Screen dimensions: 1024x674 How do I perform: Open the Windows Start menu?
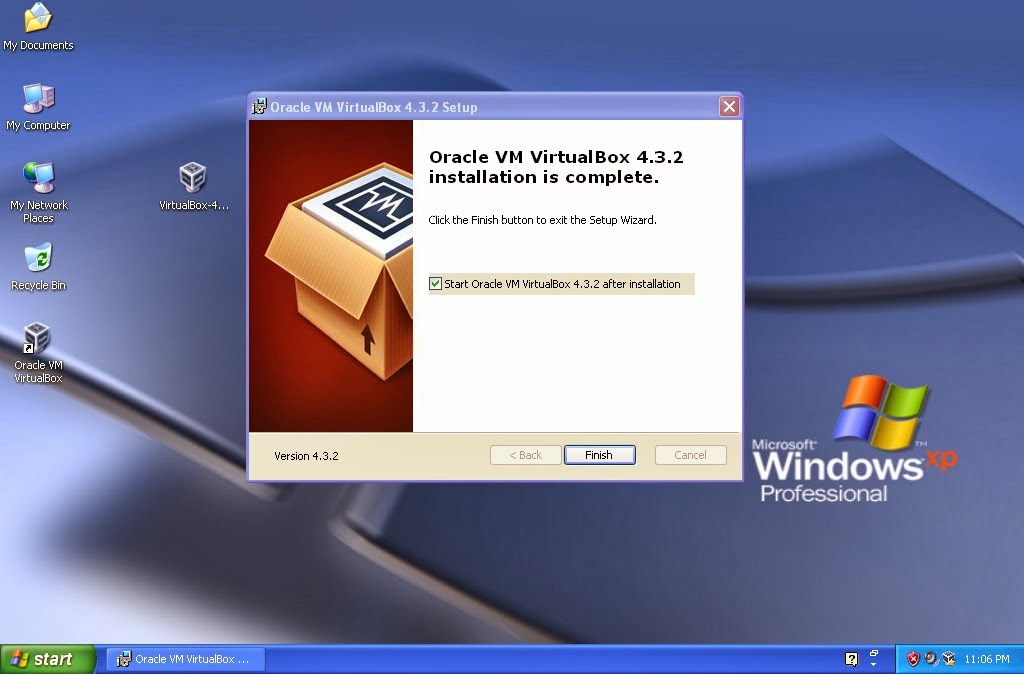(x=48, y=659)
